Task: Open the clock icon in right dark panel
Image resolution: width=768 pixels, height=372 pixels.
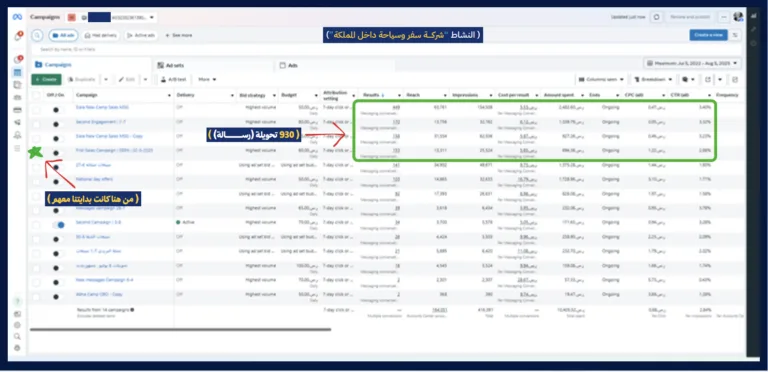Action: (x=753, y=43)
